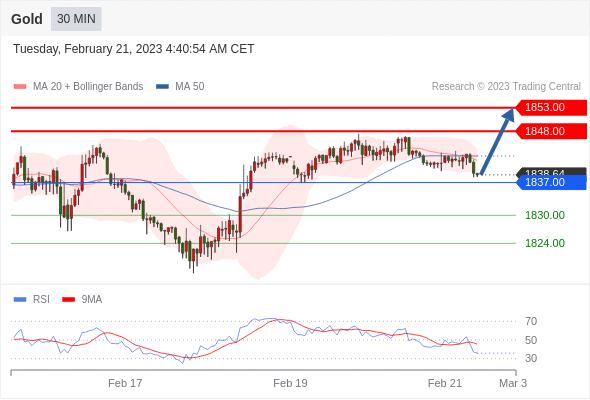590x400 pixels.
Task: Click the 1824.00 support level label
Action: click(545, 243)
